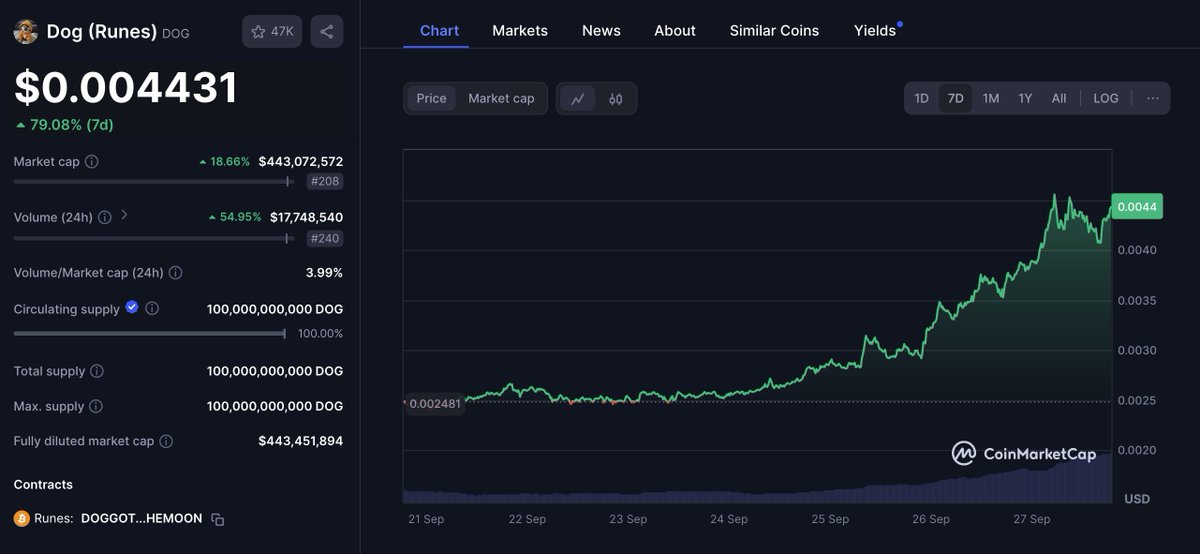1200x554 pixels.
Task: Click the Circulating supply 100% progress bar
Action: [x=149, y=333]
